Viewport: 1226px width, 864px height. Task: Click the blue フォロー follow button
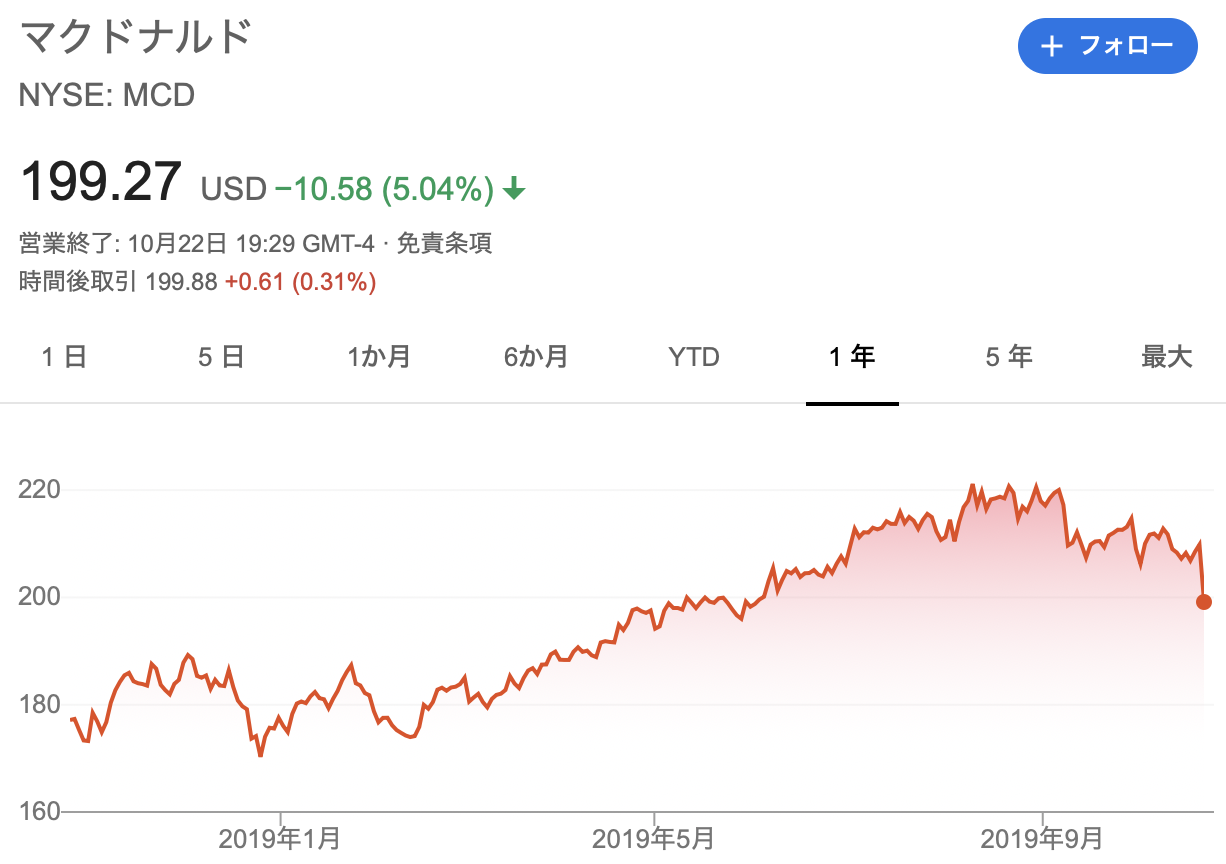(1107, 46)
